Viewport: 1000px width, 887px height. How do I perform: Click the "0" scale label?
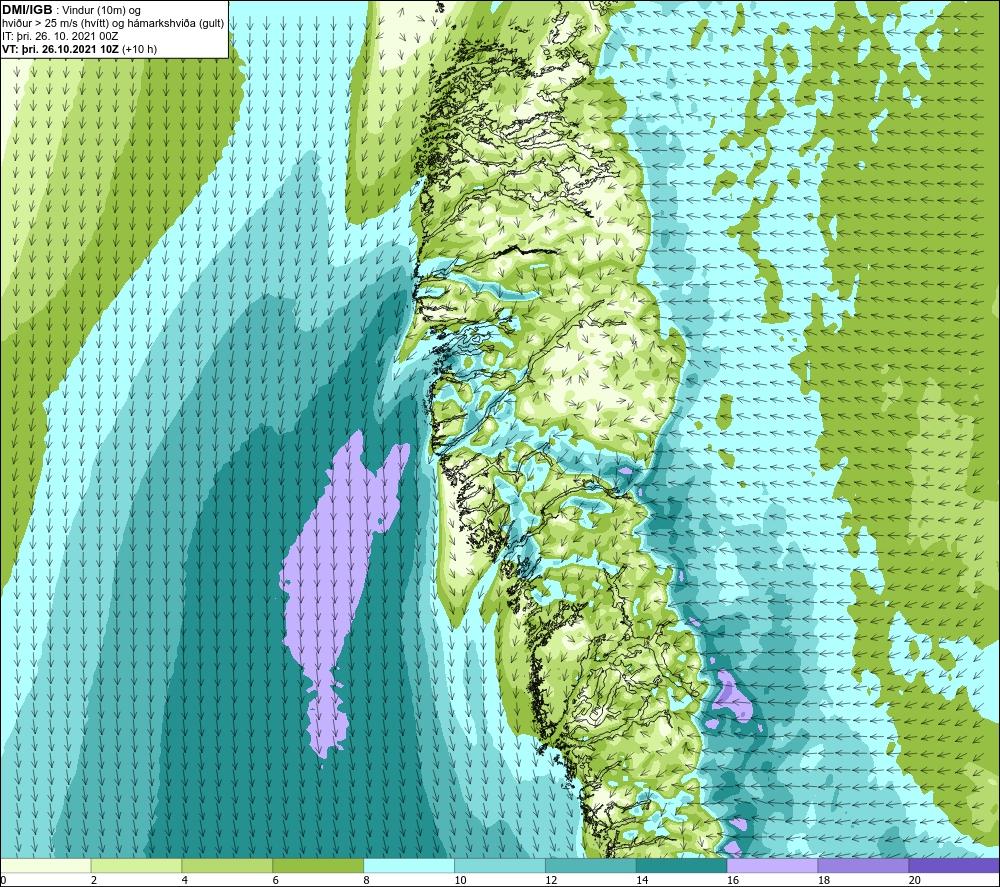coord(3,880)
